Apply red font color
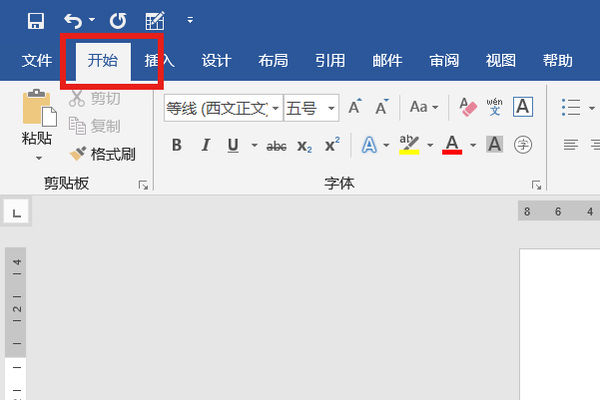This screenshot has height=400, width=600. click(452, 145)
